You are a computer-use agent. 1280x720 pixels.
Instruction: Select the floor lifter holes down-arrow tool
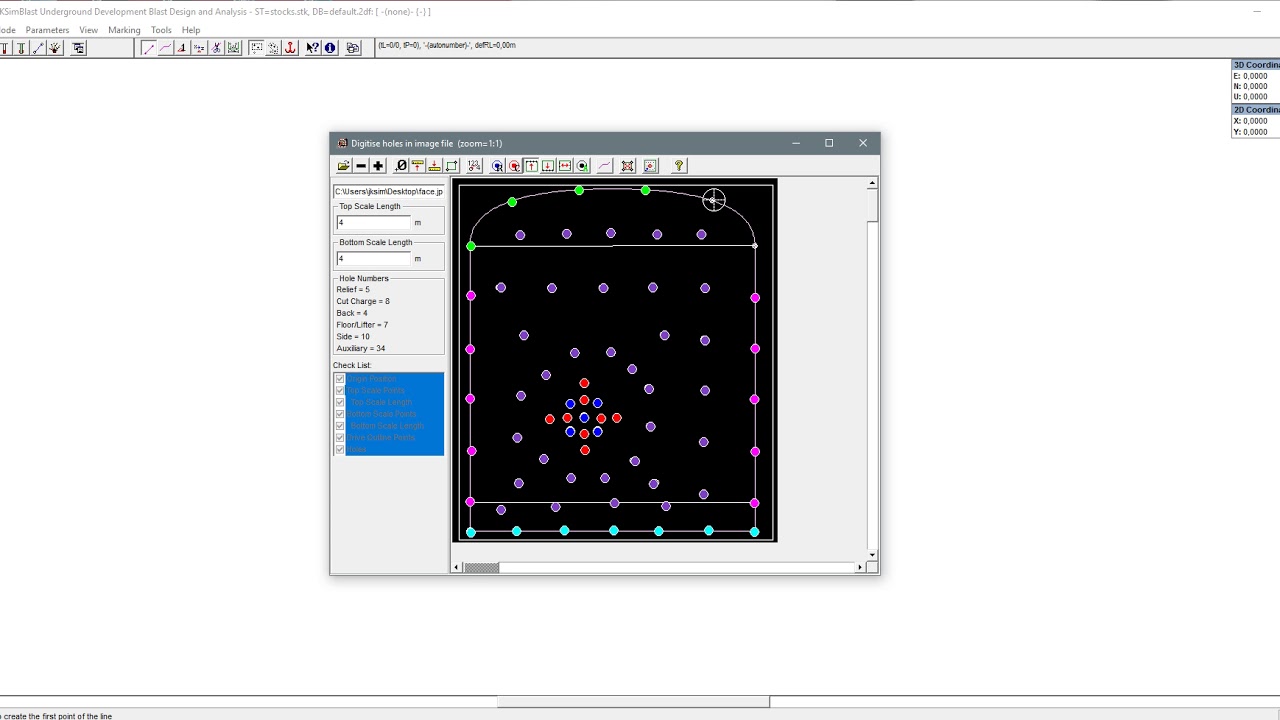coord(548,166)
